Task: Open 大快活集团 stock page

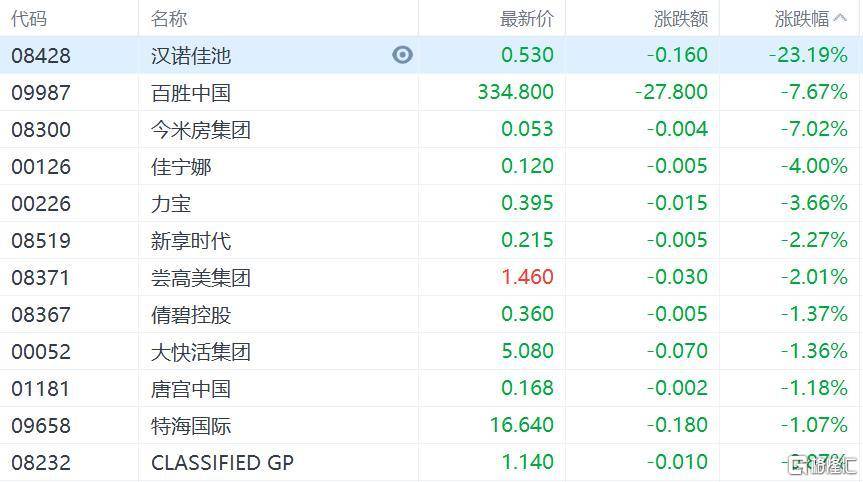Action: click(201, 351)
